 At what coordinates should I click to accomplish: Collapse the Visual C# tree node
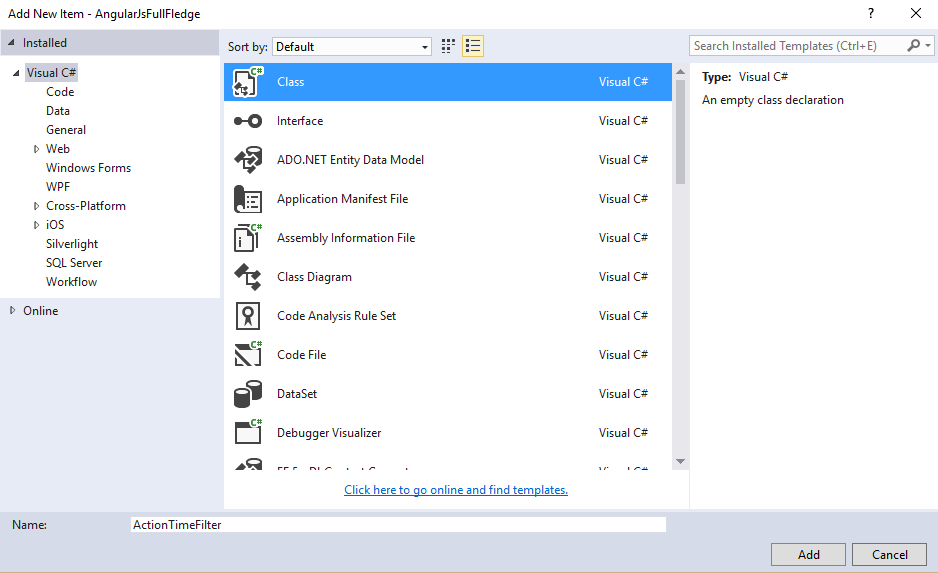[x=16, y=73]
